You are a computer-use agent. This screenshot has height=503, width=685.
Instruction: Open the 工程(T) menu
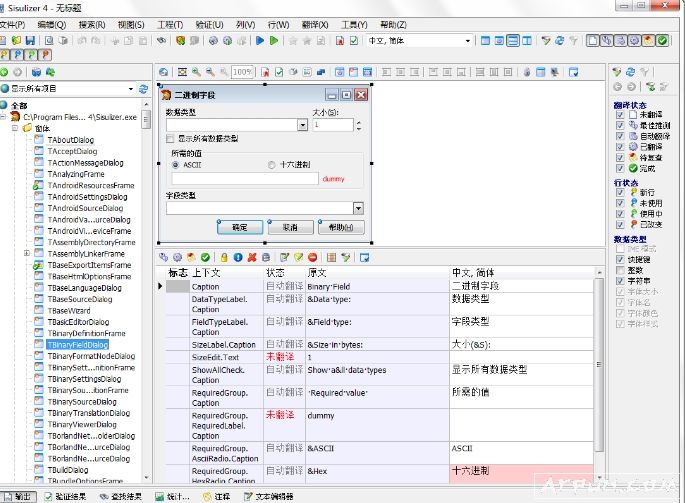(170, 23)
